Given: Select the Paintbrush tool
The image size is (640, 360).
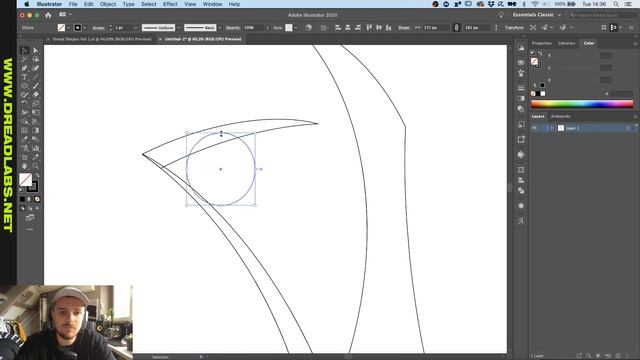Looking at the screenshot, I should (36, 86).
